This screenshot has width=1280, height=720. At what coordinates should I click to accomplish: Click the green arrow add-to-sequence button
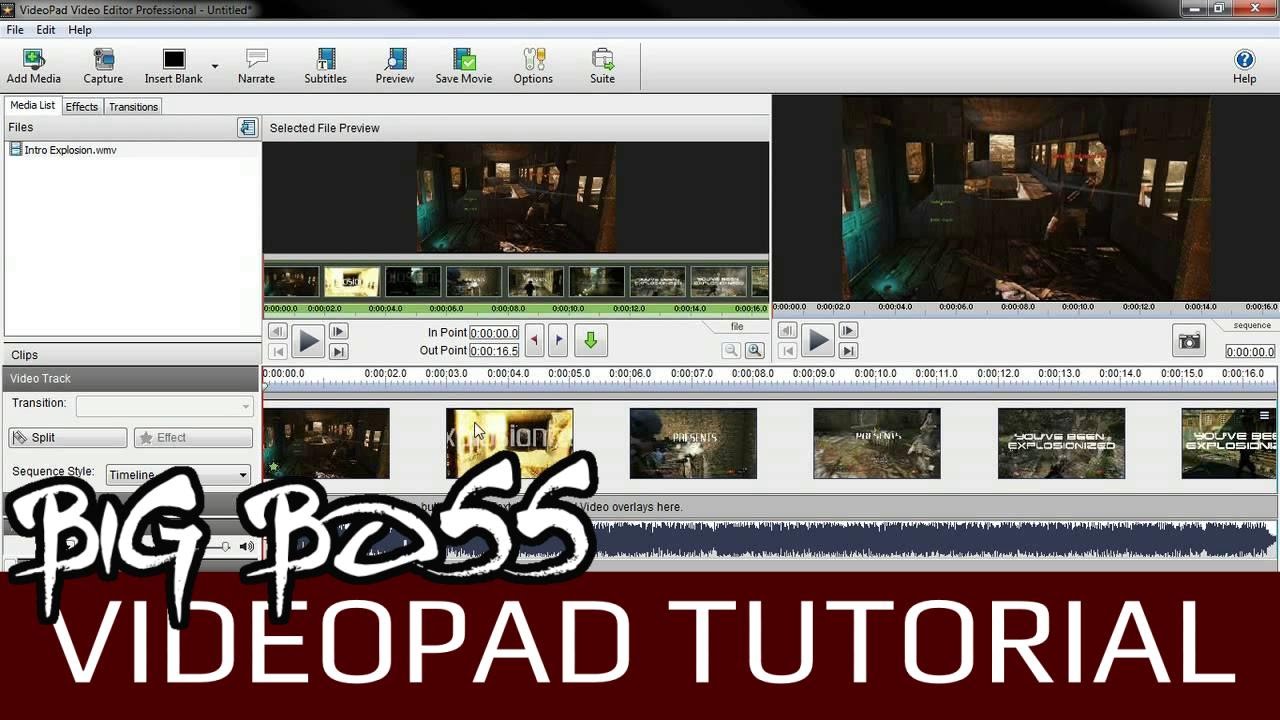(x=590, y=341)
